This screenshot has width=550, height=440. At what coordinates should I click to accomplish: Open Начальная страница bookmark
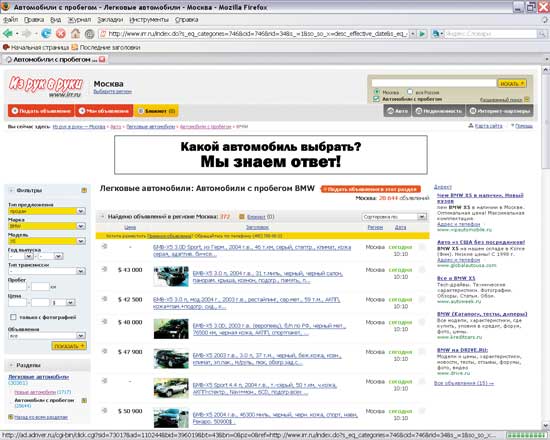(36, 47)
